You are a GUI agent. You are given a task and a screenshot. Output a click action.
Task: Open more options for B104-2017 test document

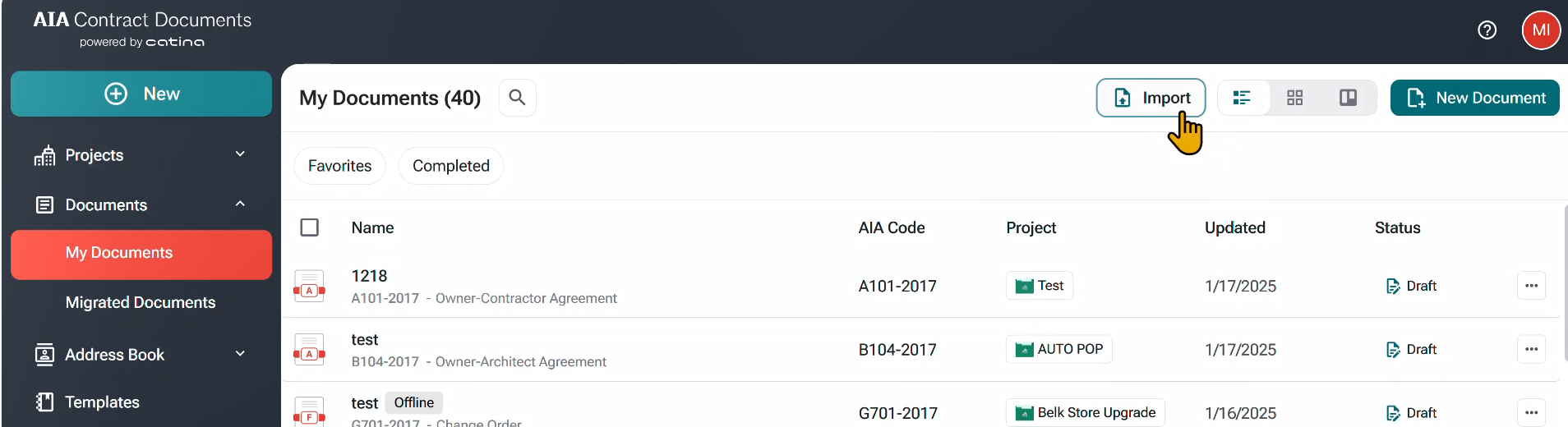[x=1531, y=349]
